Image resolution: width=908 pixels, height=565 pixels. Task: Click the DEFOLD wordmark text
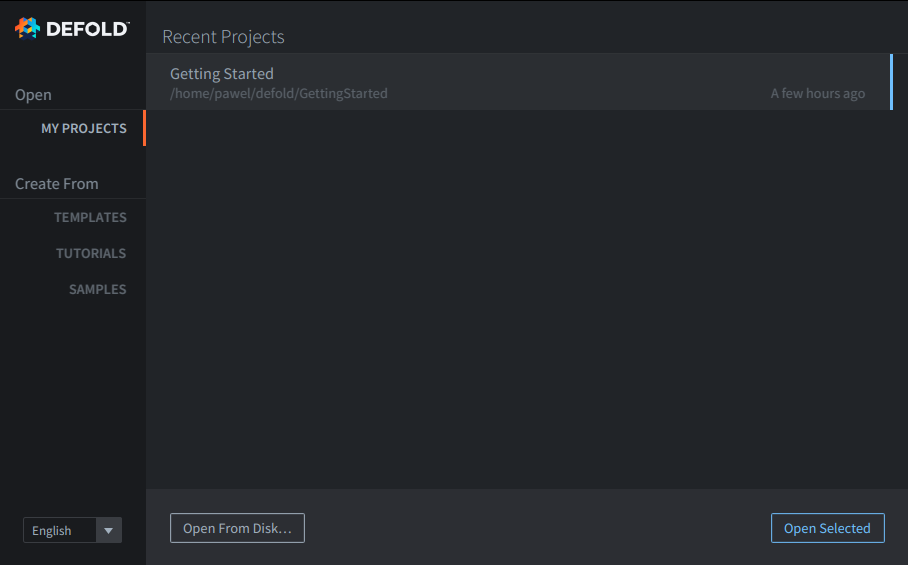pos(87,29)
